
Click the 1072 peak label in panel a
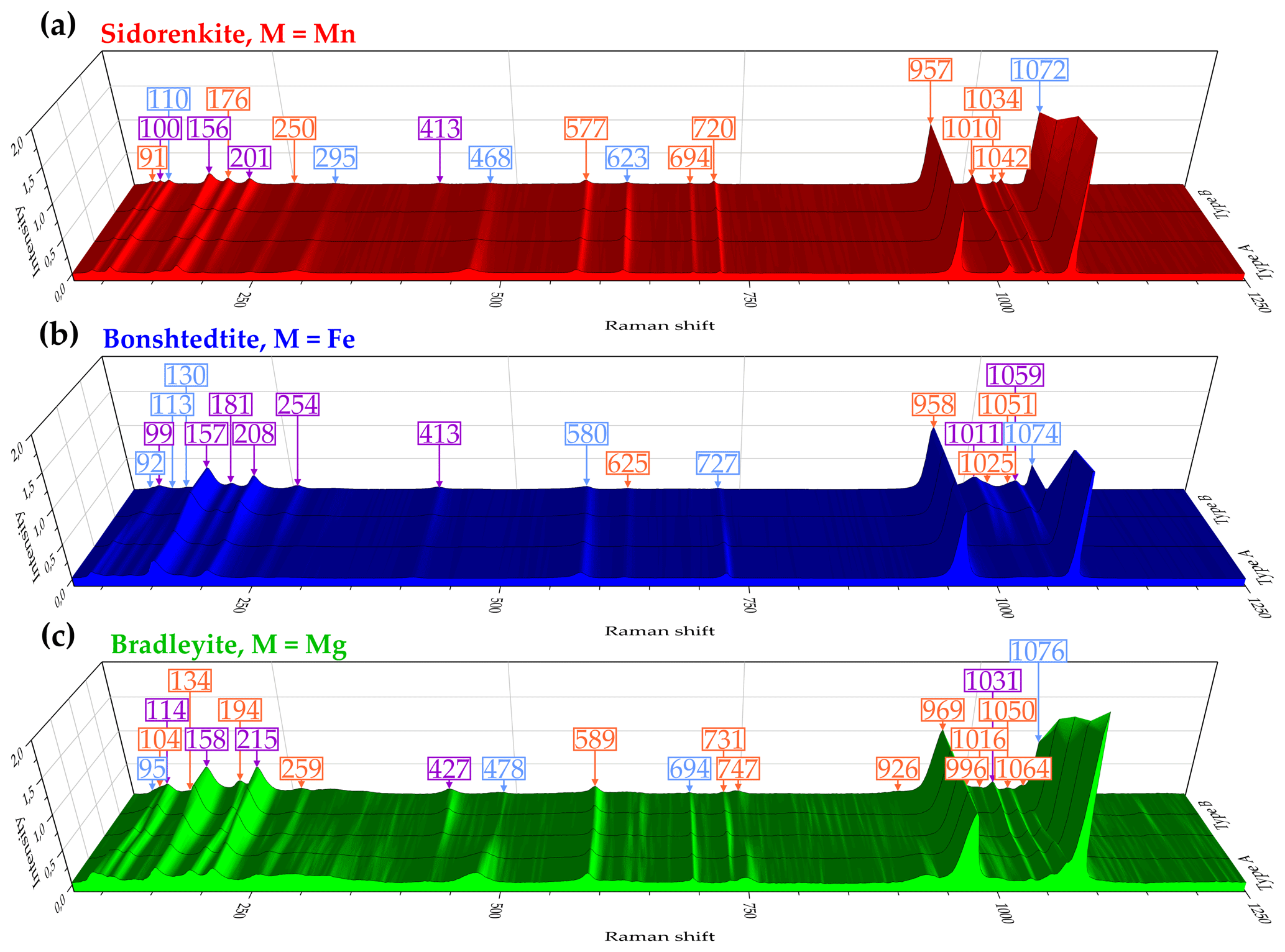coord(1039,70)
